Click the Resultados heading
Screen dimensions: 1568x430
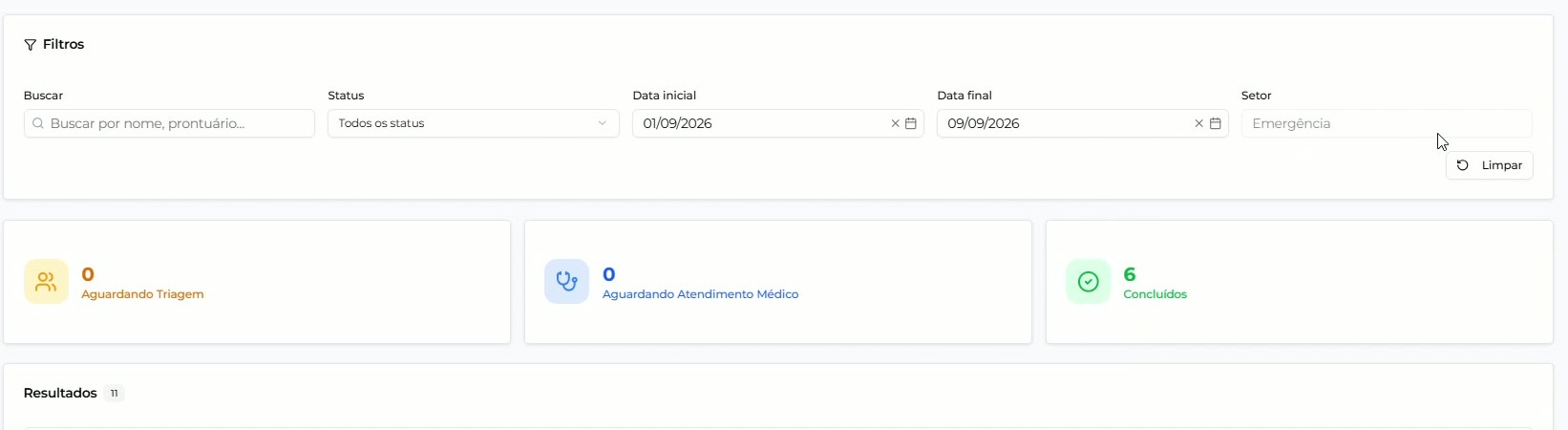pyautogui.click(x=60, y=394)
